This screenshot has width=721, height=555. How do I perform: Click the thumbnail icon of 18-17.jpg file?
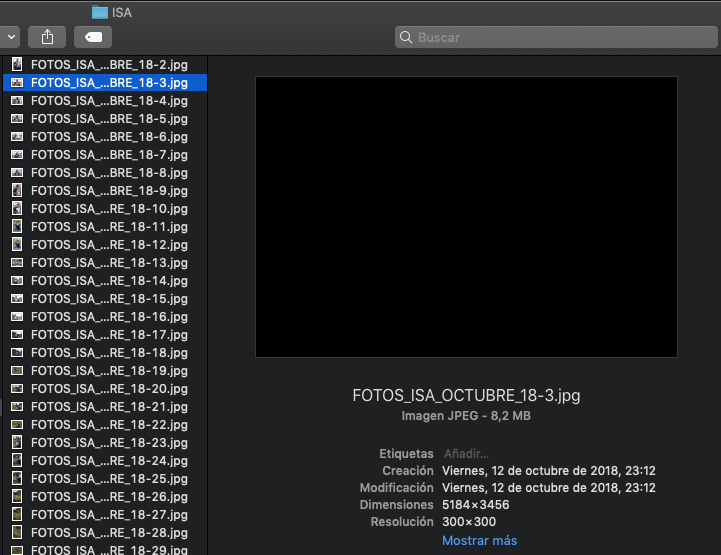point(17,334)
